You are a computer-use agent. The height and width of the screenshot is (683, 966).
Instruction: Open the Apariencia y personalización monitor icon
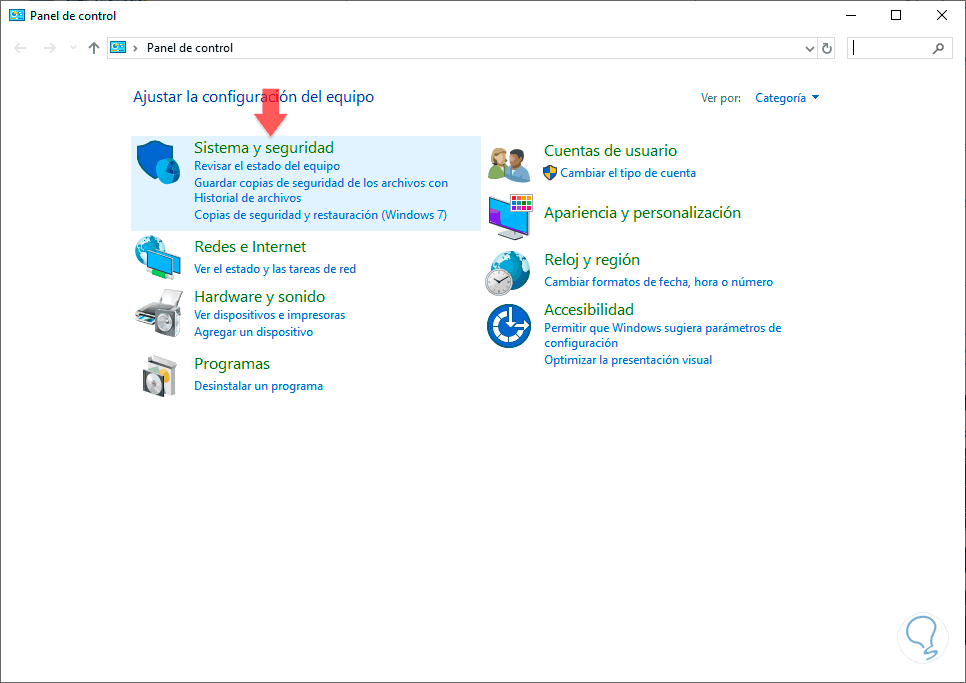[x=510, y=215]
